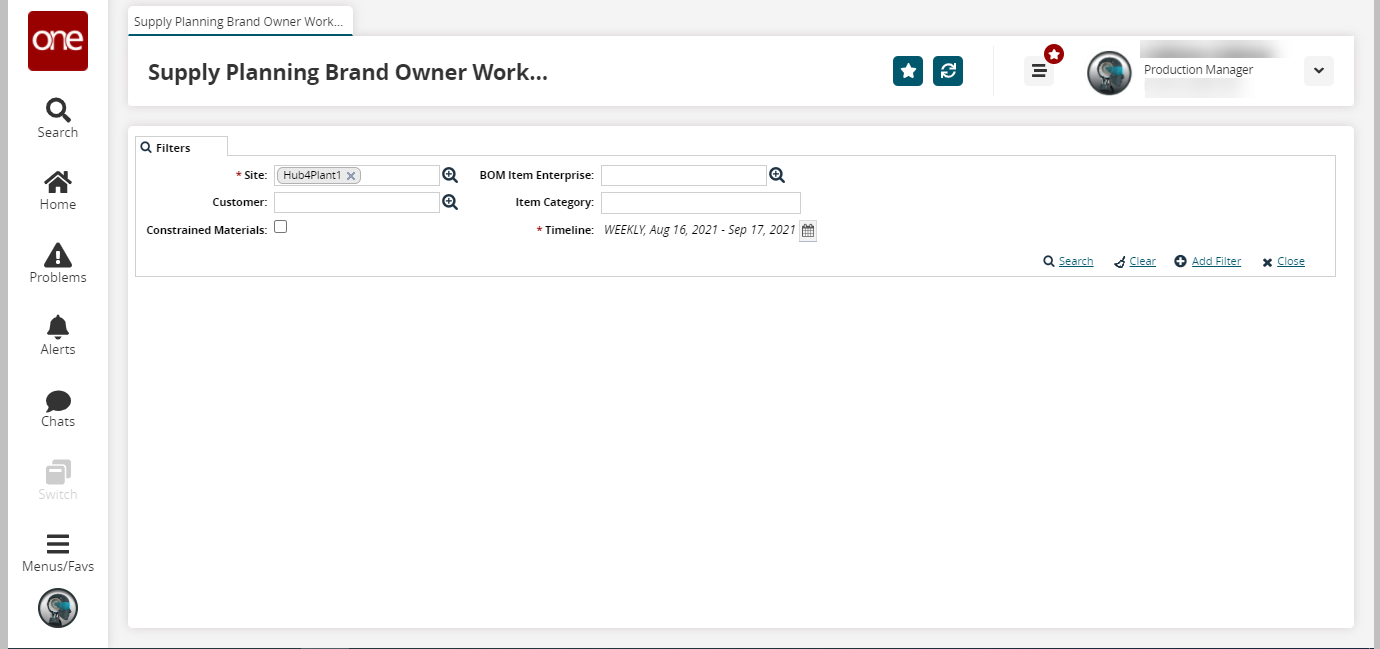This screenshot has width=1380, height=649.
Task: Click the Switch icon in the sidebar
Action: [x=58, y=481]
